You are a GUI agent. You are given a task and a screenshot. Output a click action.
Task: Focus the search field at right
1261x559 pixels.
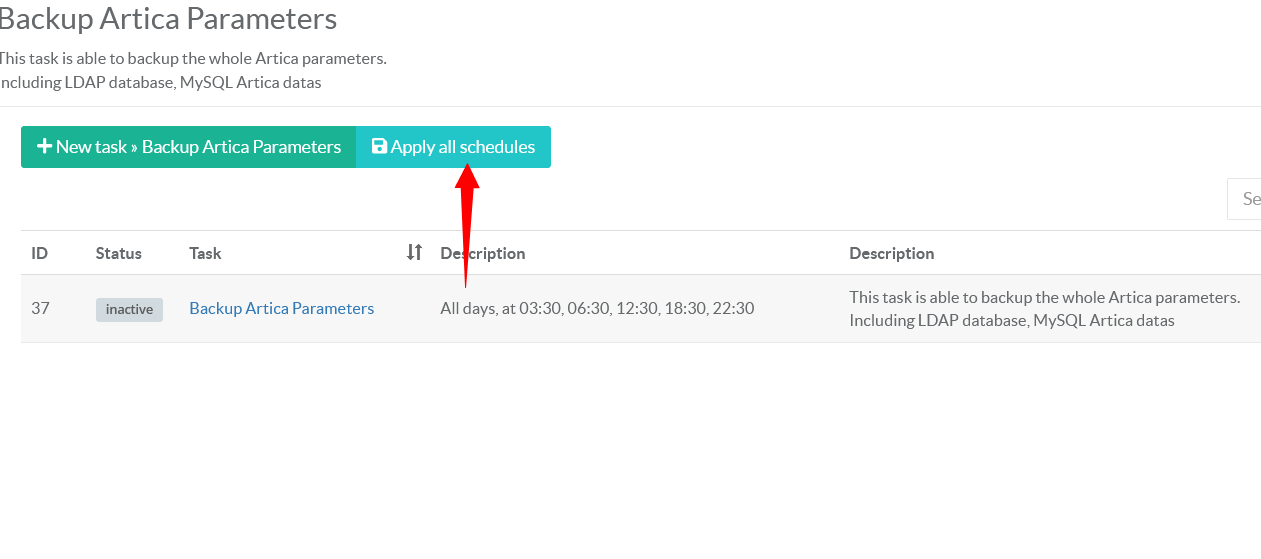point(1245,199)
